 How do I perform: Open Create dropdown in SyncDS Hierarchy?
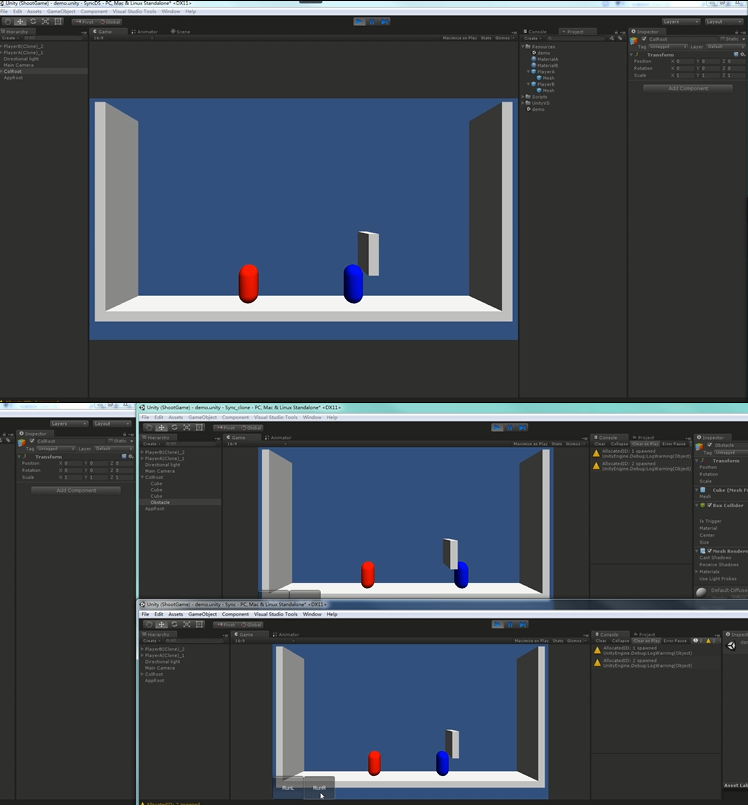(10, 38)
